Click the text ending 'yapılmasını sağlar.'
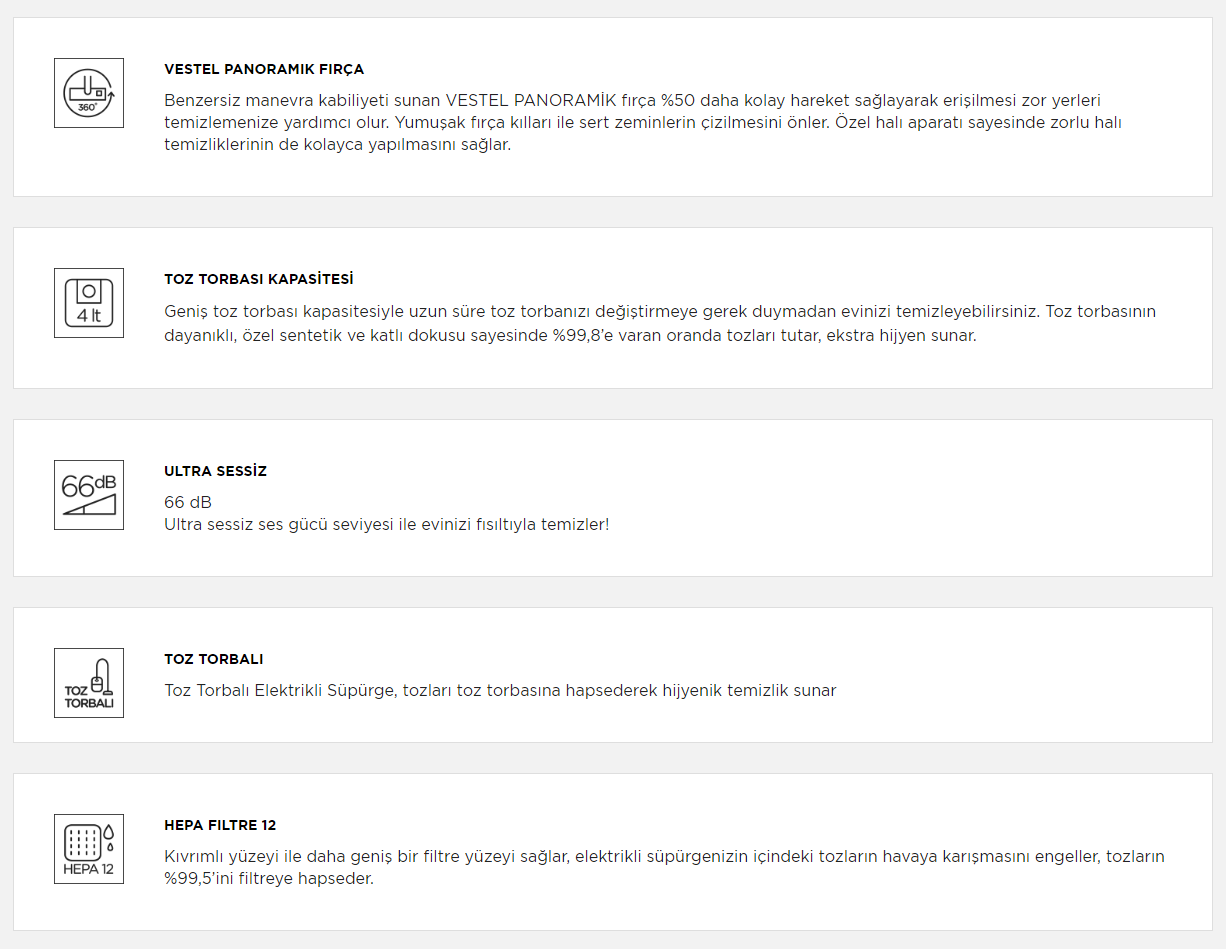 coord(337,144)
